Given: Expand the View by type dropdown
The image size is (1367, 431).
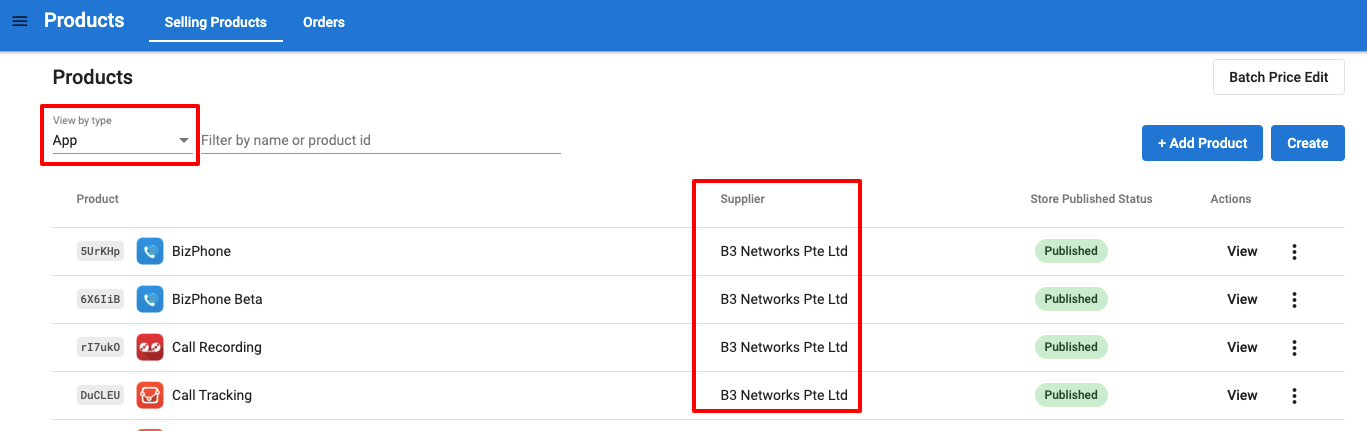Looking at the screenshot, I should pyautogui.click(x=121, y=134).
